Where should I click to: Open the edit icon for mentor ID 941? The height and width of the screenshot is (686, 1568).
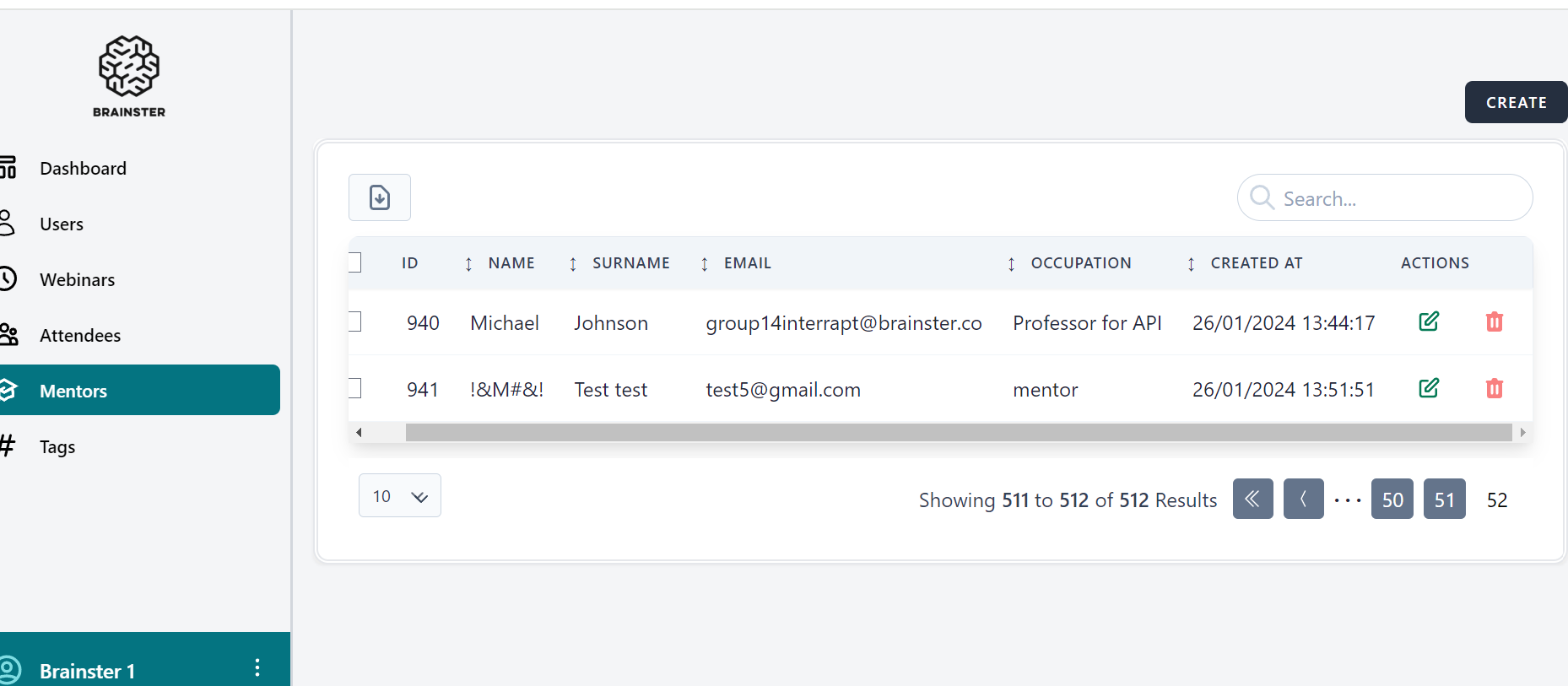click(x=1428, y=388)
